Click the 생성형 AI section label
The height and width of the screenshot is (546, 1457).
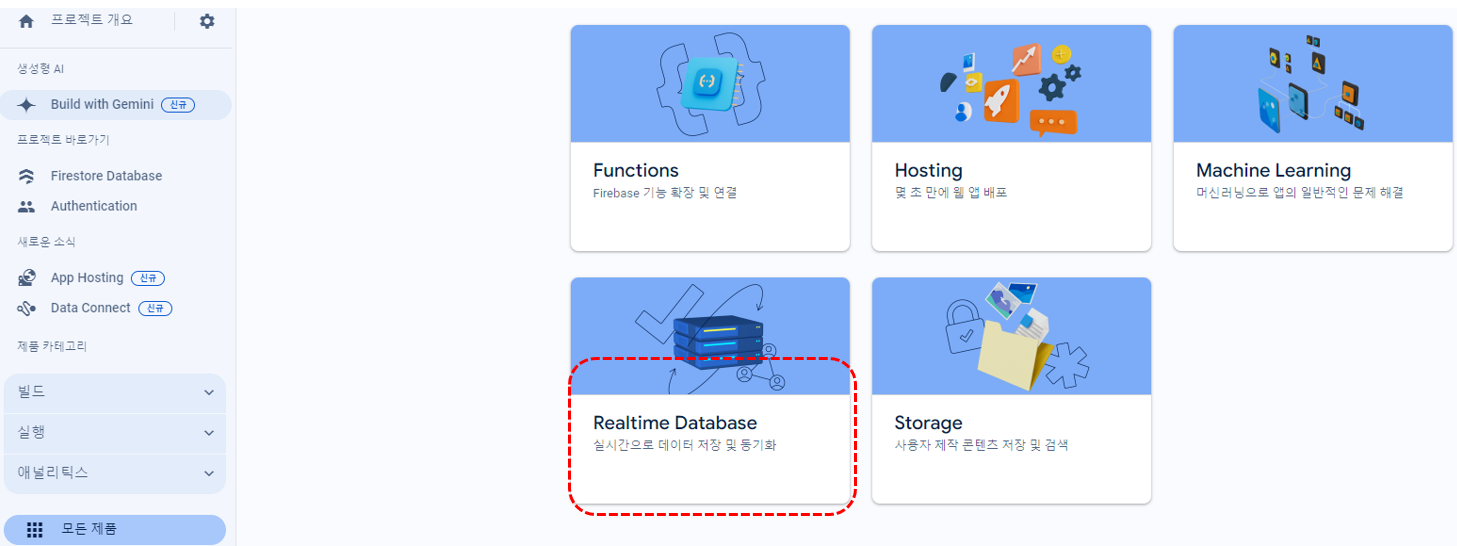click(41, 69)
